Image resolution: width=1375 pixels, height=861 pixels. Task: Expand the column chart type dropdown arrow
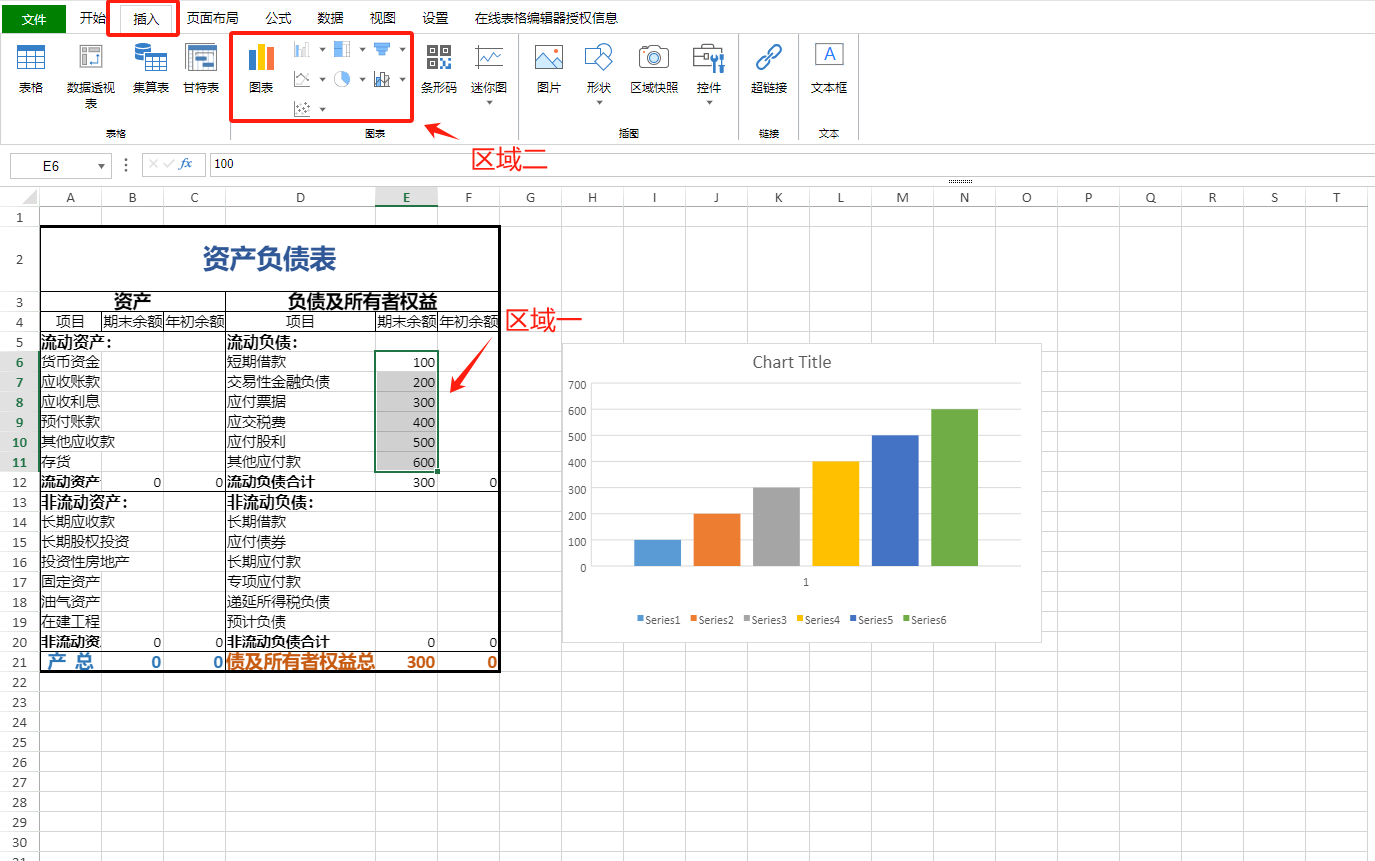click(322, 49)
